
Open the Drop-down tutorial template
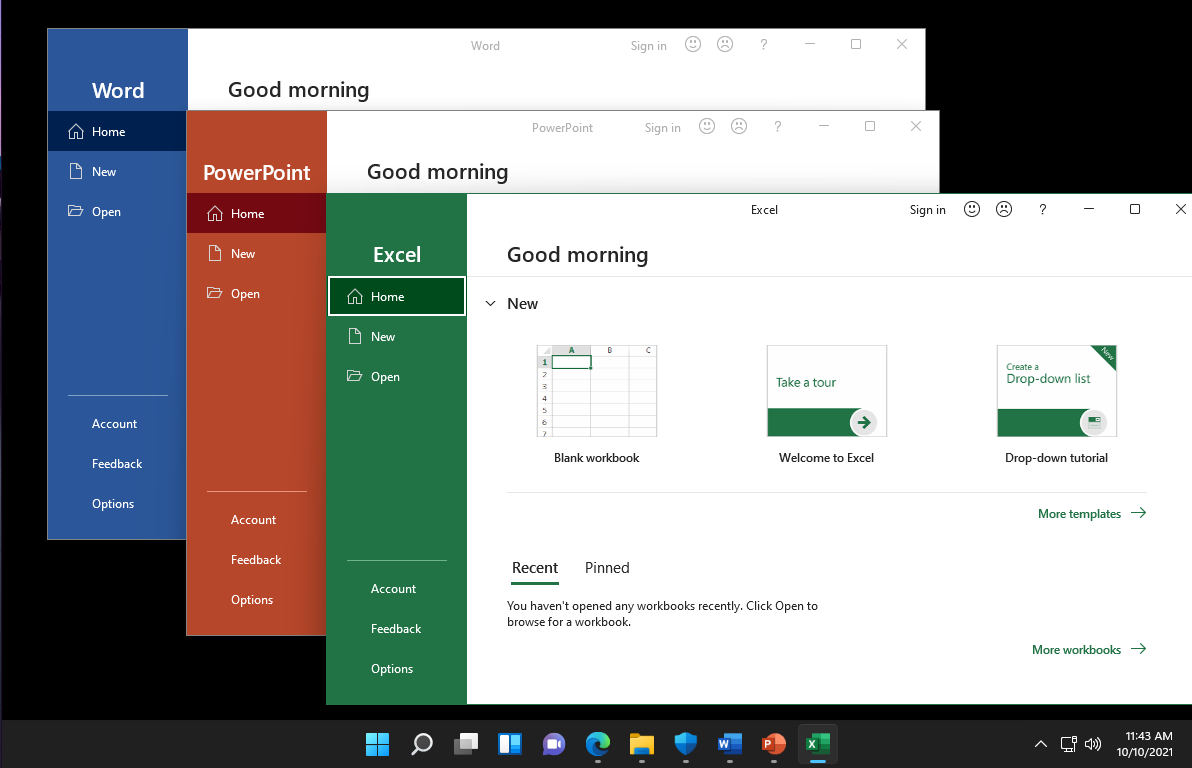coord(1057,391)
